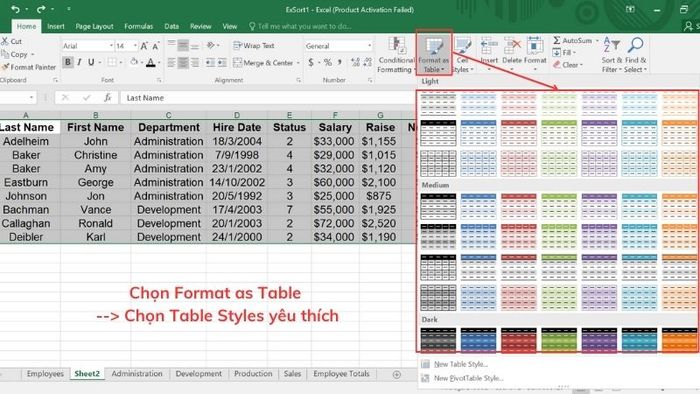The image size is (700, 394).
Task: Activate Format Painter
Action: (x=29, y=67)
